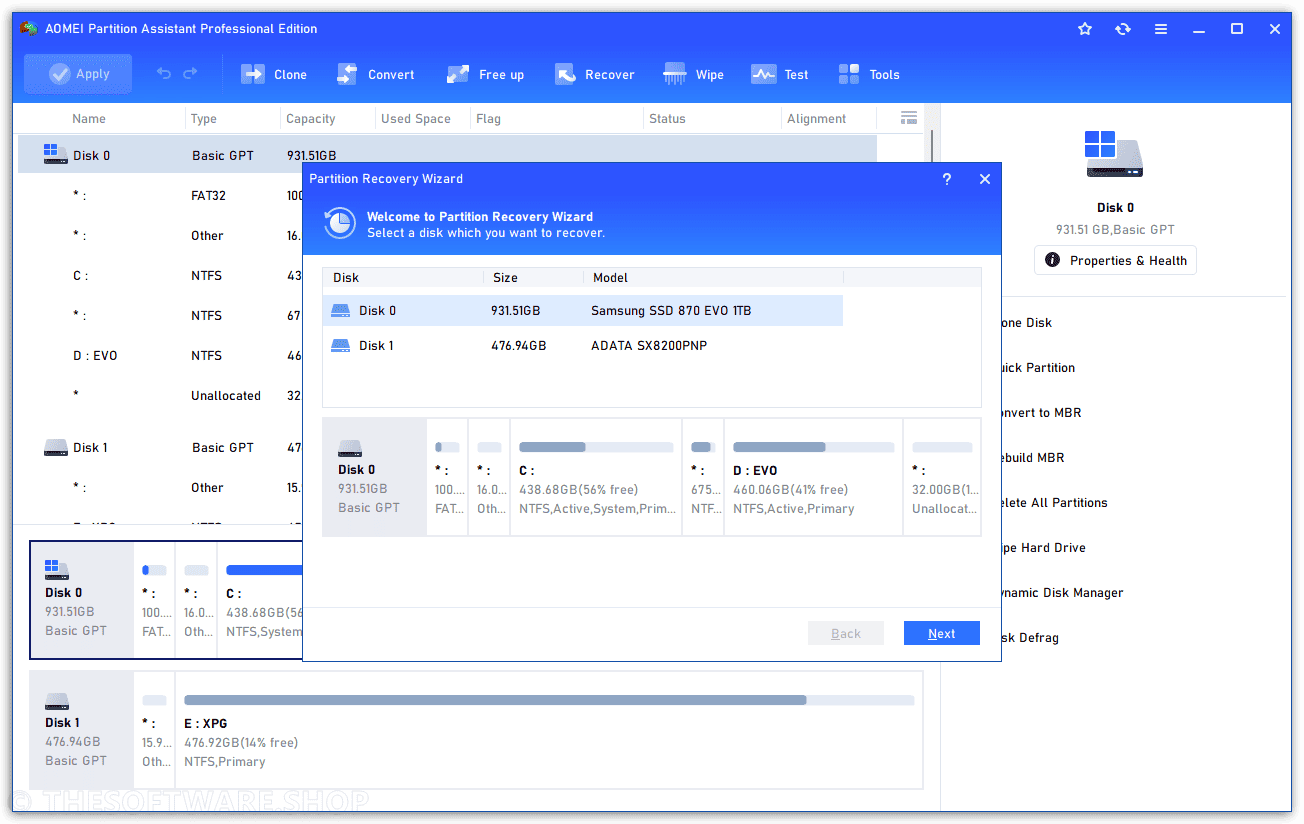Click the Disk Defrag option
The image size is (1304, 824).
tap(1028, 638)
